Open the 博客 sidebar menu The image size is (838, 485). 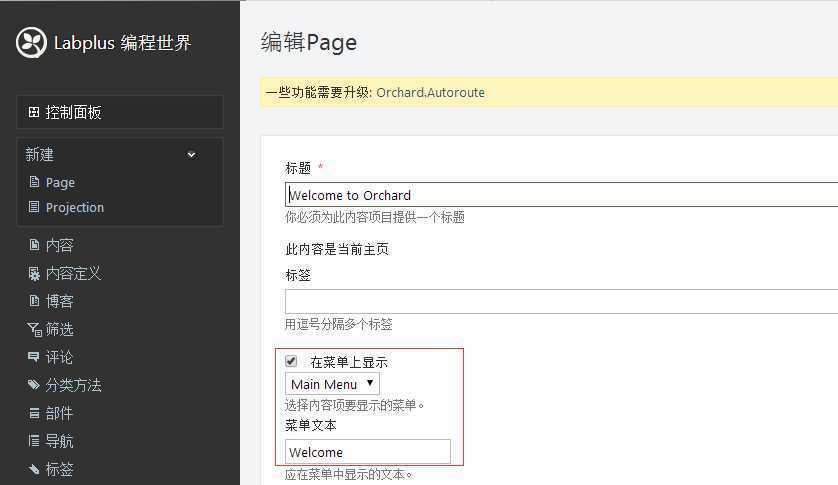[x=59, y=301]
